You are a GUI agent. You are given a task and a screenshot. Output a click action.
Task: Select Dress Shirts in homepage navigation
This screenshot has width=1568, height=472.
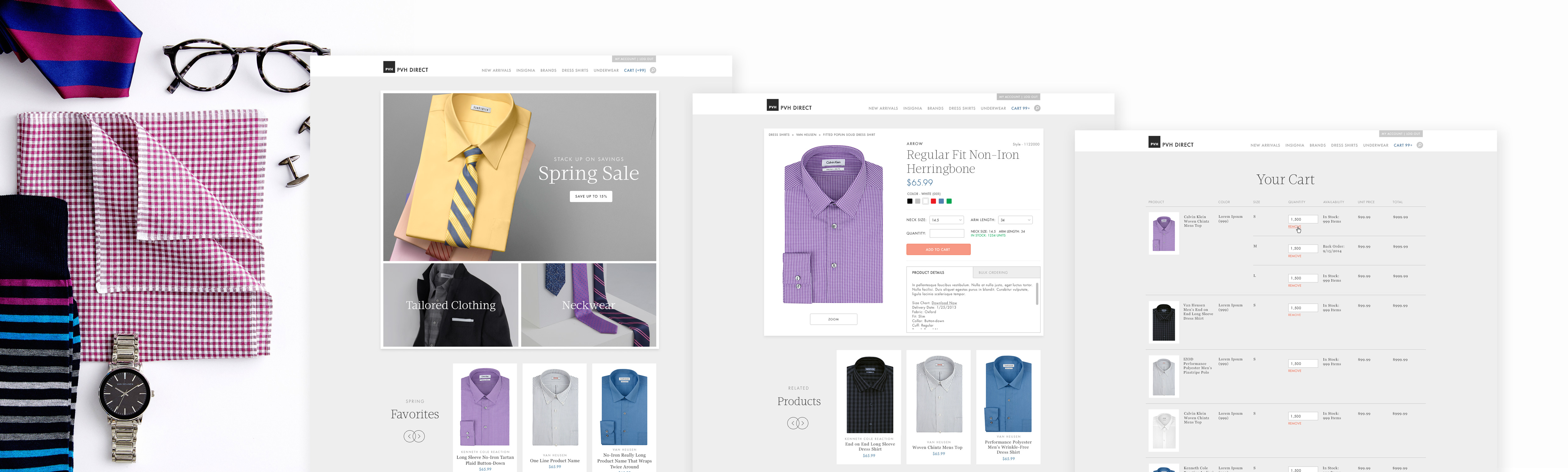(575, 71)
